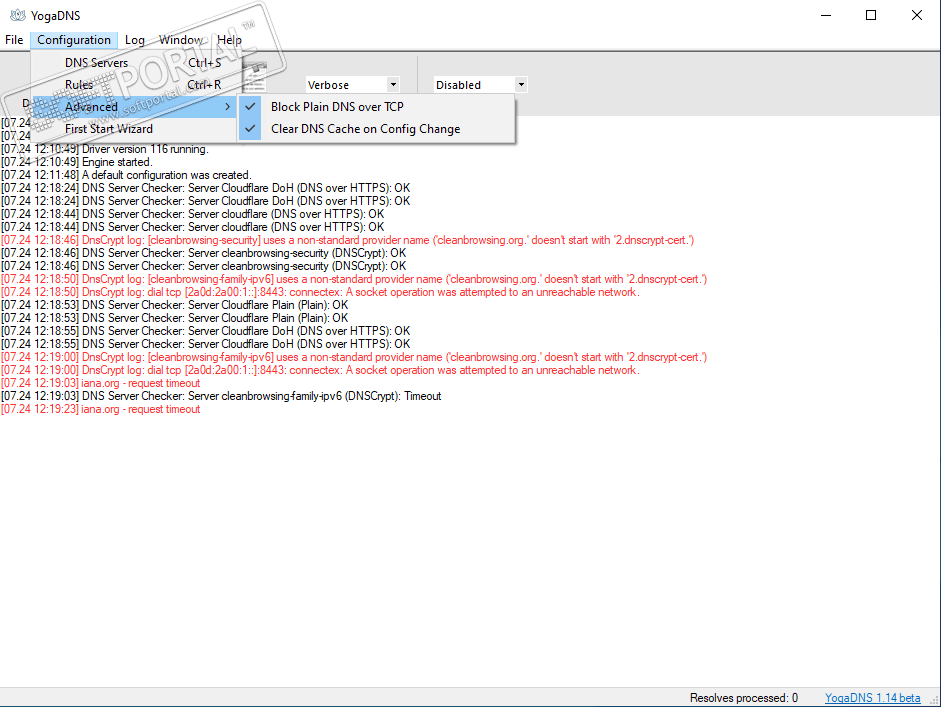Click the Resolves processed status text
941x707 pixels.
pyautogui.click(x=744, y=698)
